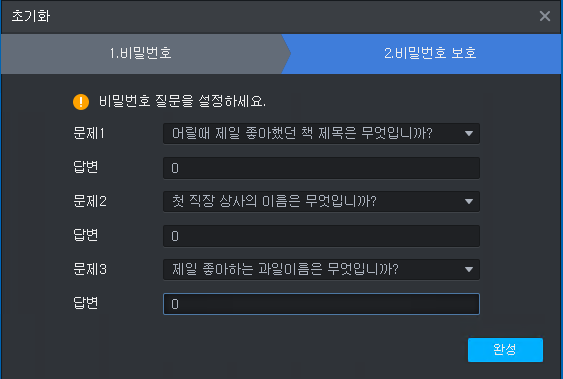The height and width of the screenshot is (379, 563).
Task: Click the 비밀번호 질문을 설정하세요 message
Action: pos(182,102)
